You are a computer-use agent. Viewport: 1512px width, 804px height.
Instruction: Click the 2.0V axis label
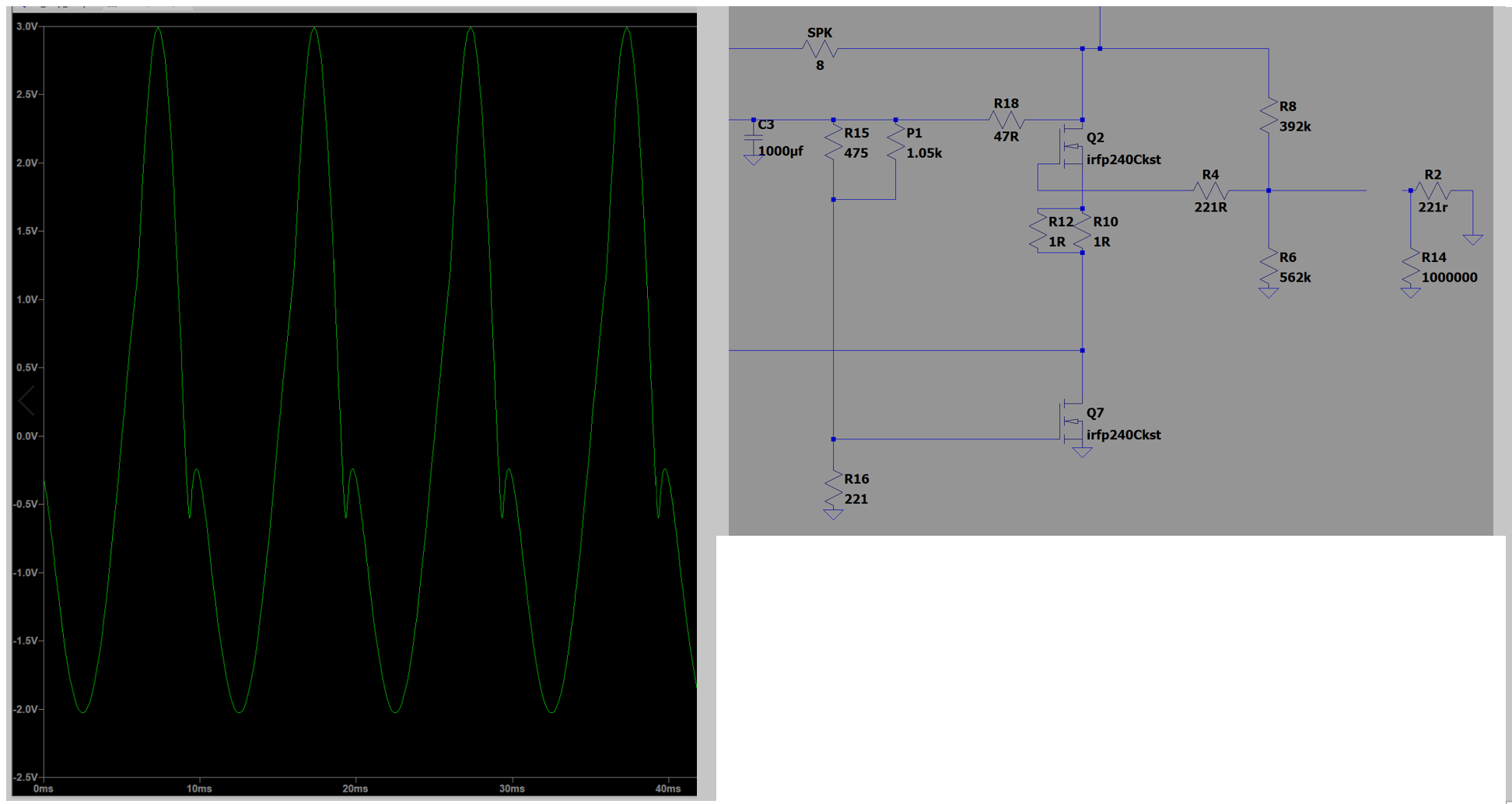pyautogui.click(x=26, y=163)
